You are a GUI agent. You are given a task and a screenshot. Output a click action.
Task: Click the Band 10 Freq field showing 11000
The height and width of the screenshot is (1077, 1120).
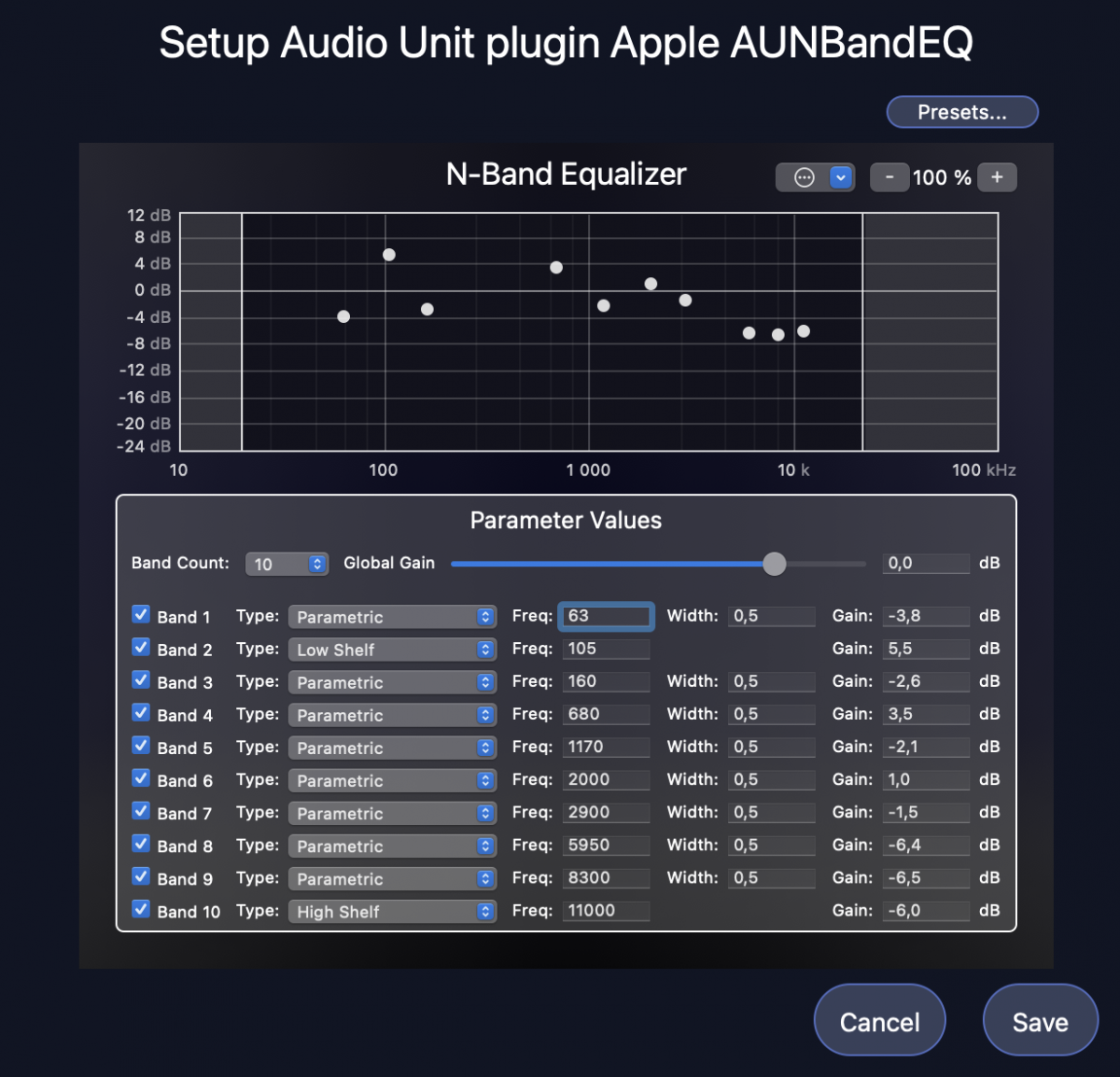(x=607, y=910)
